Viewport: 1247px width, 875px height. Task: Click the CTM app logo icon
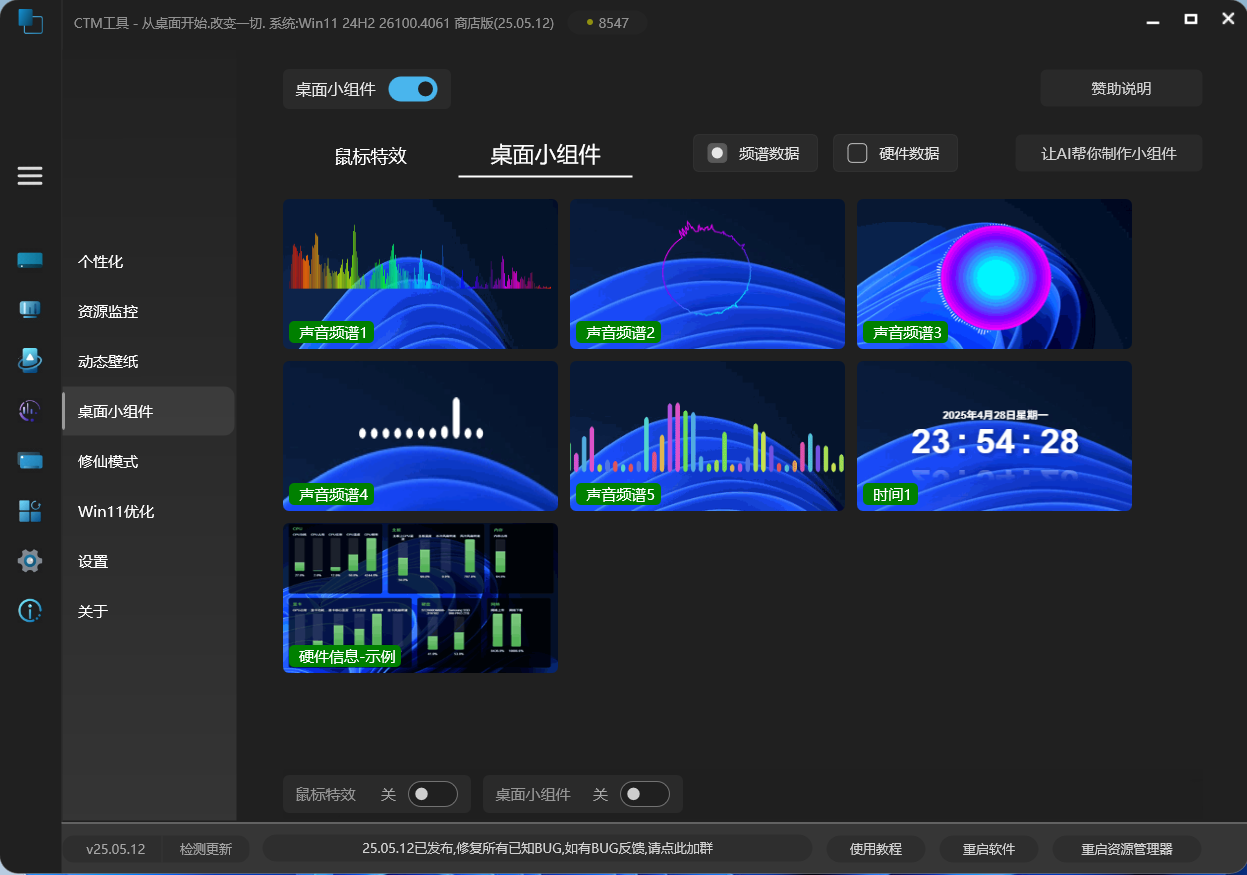pyautogui.click(x=31, y=21)
